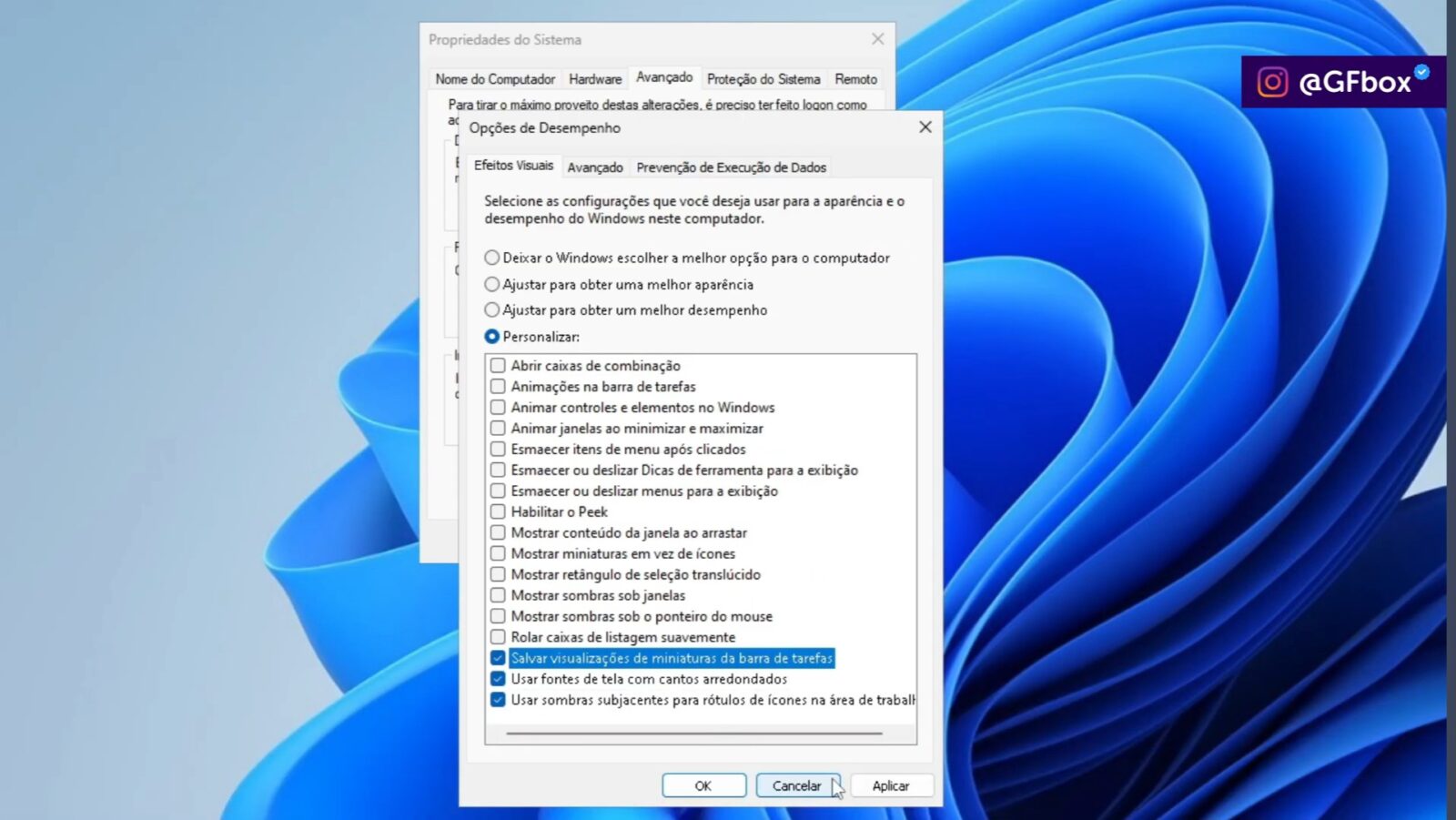Switch to the 'Proteção do Sistema' tab
The width and height of the screenshot is (1456, 820).
tap(763, 79)
